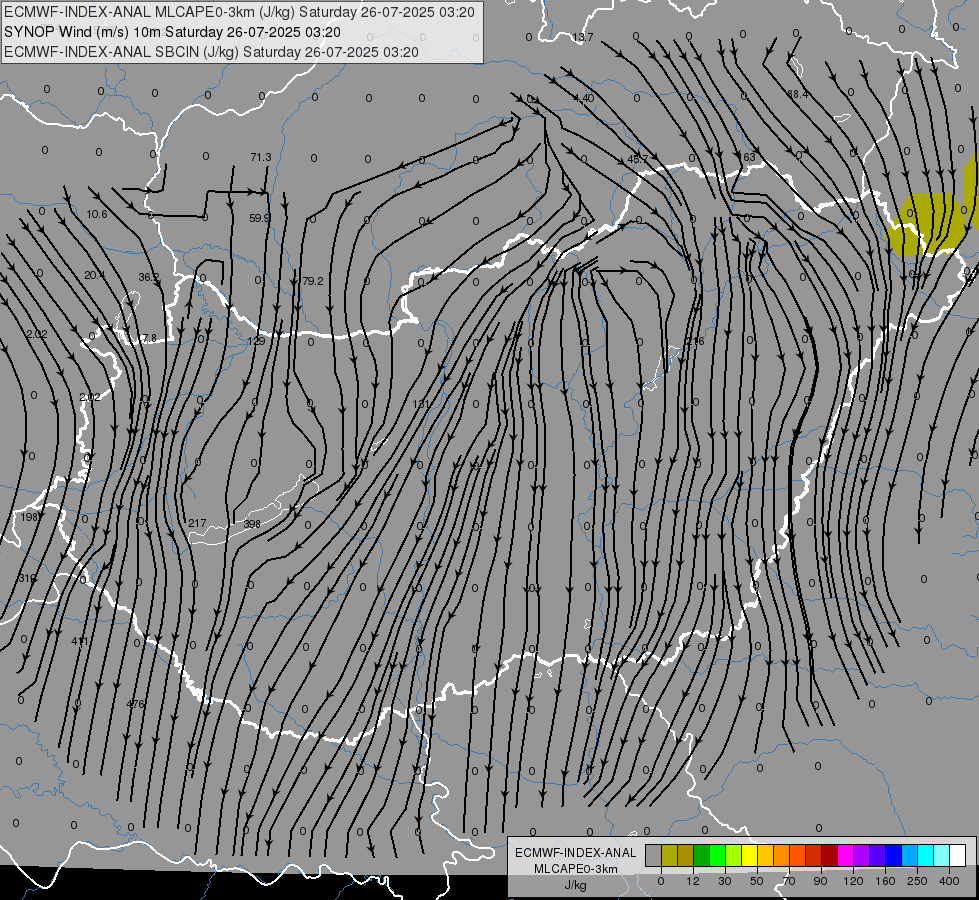This screenshot has height=900, width=979.
Task: Click the olive swatch right of the gray one
Action: coord(670,855)
